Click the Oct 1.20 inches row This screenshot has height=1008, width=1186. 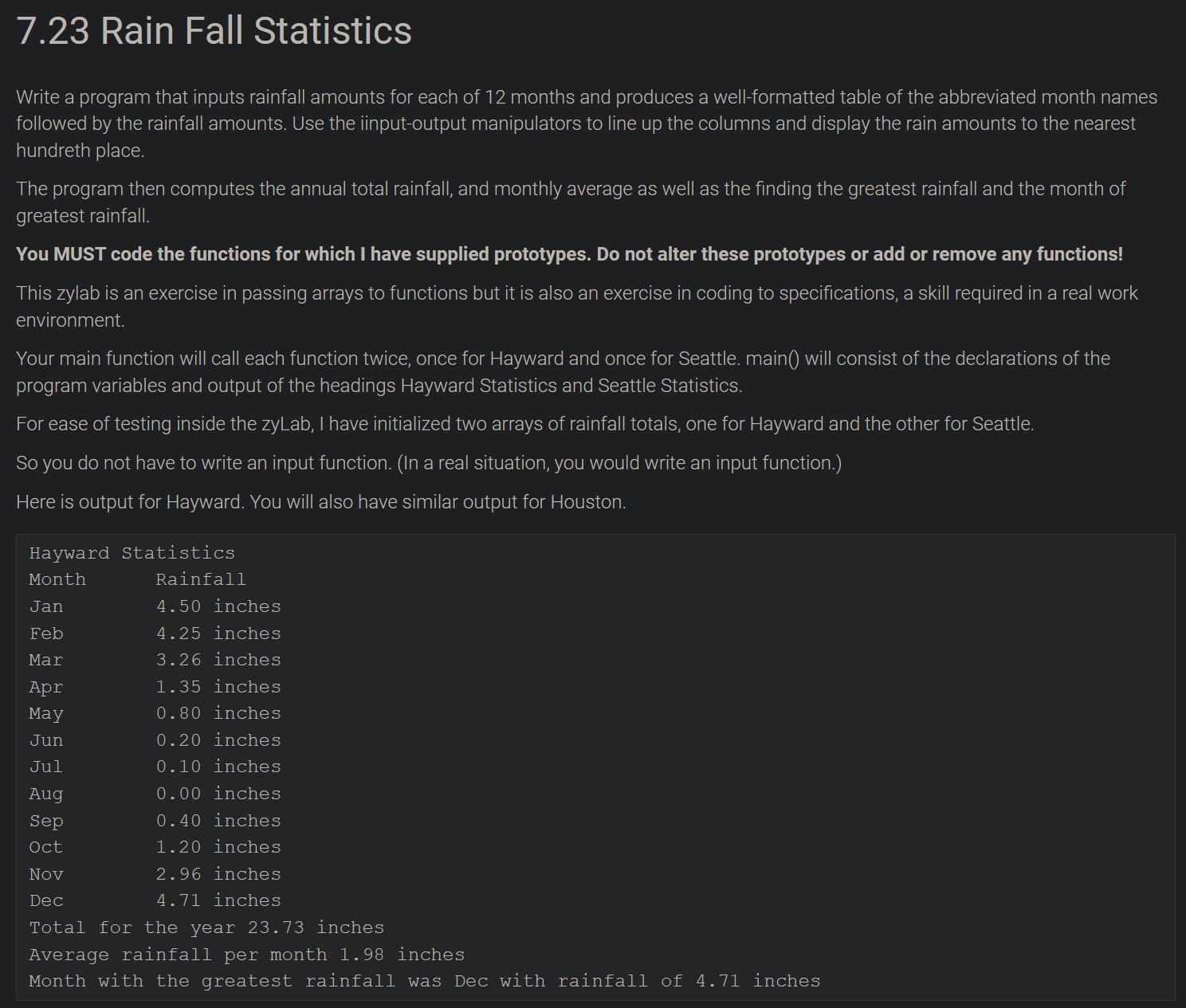[x=155, y=847]
